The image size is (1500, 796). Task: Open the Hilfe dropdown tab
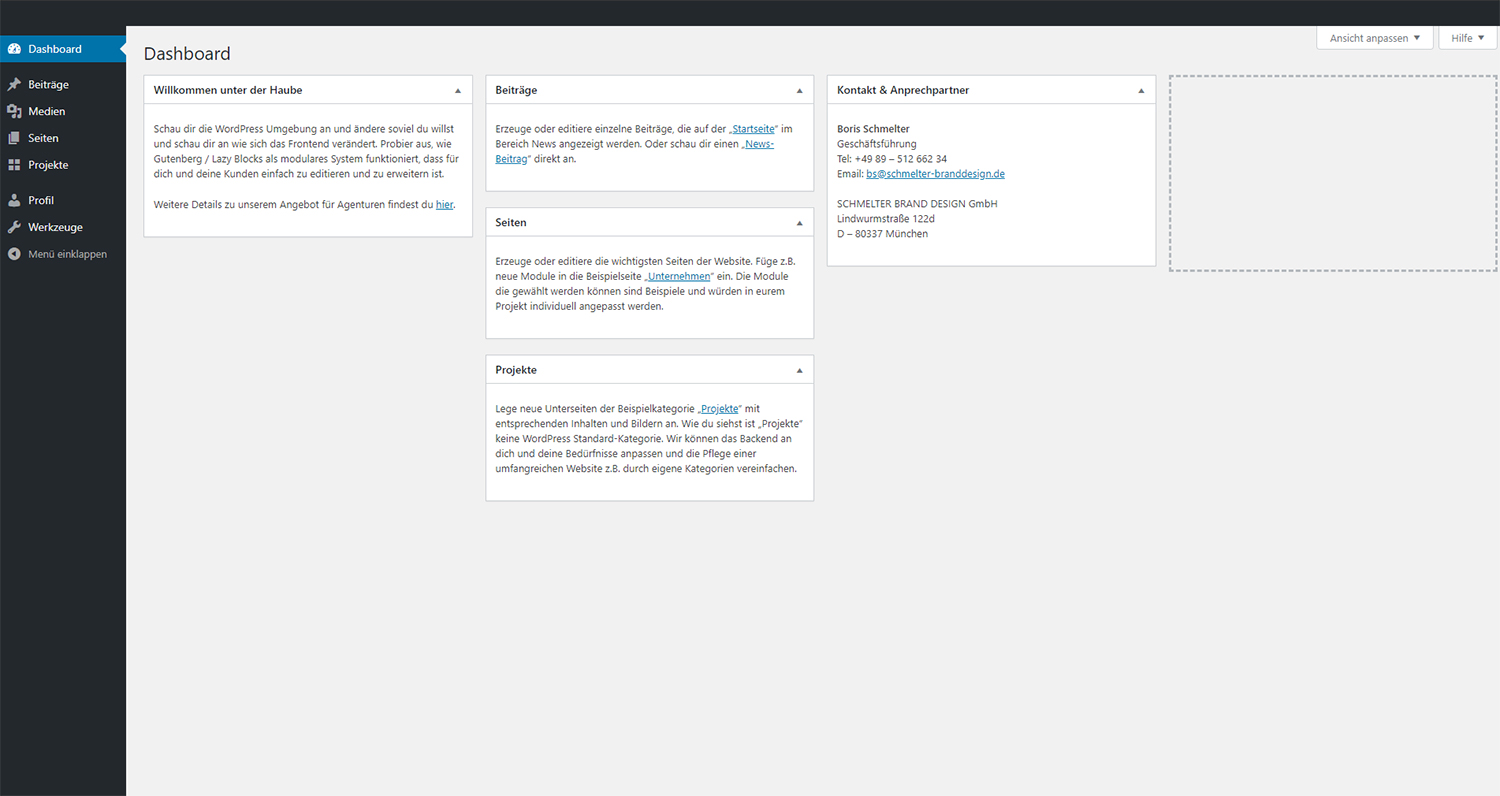[1467, 38]
